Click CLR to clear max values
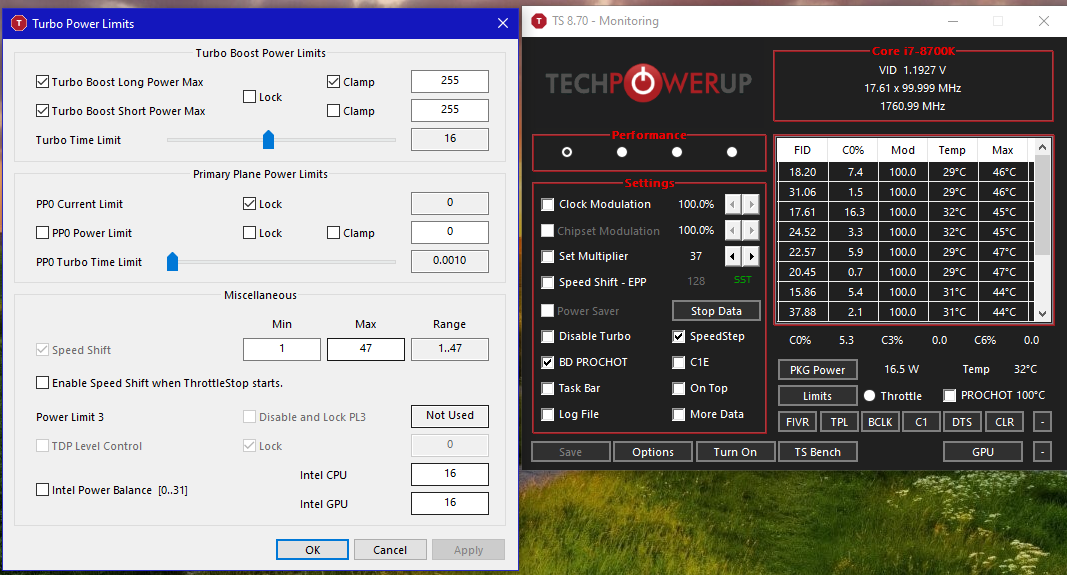 [x=1004, y=423]
